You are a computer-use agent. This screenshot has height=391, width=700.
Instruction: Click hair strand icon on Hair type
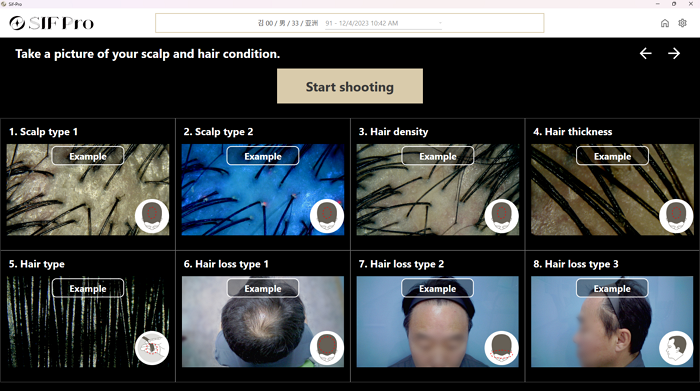152,348
